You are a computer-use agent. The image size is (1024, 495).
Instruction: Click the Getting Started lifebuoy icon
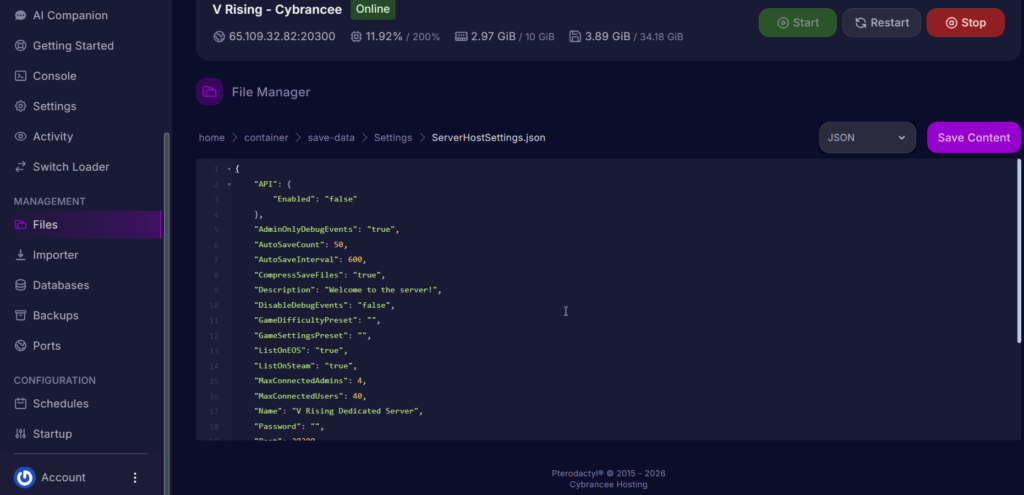point(21,46)
